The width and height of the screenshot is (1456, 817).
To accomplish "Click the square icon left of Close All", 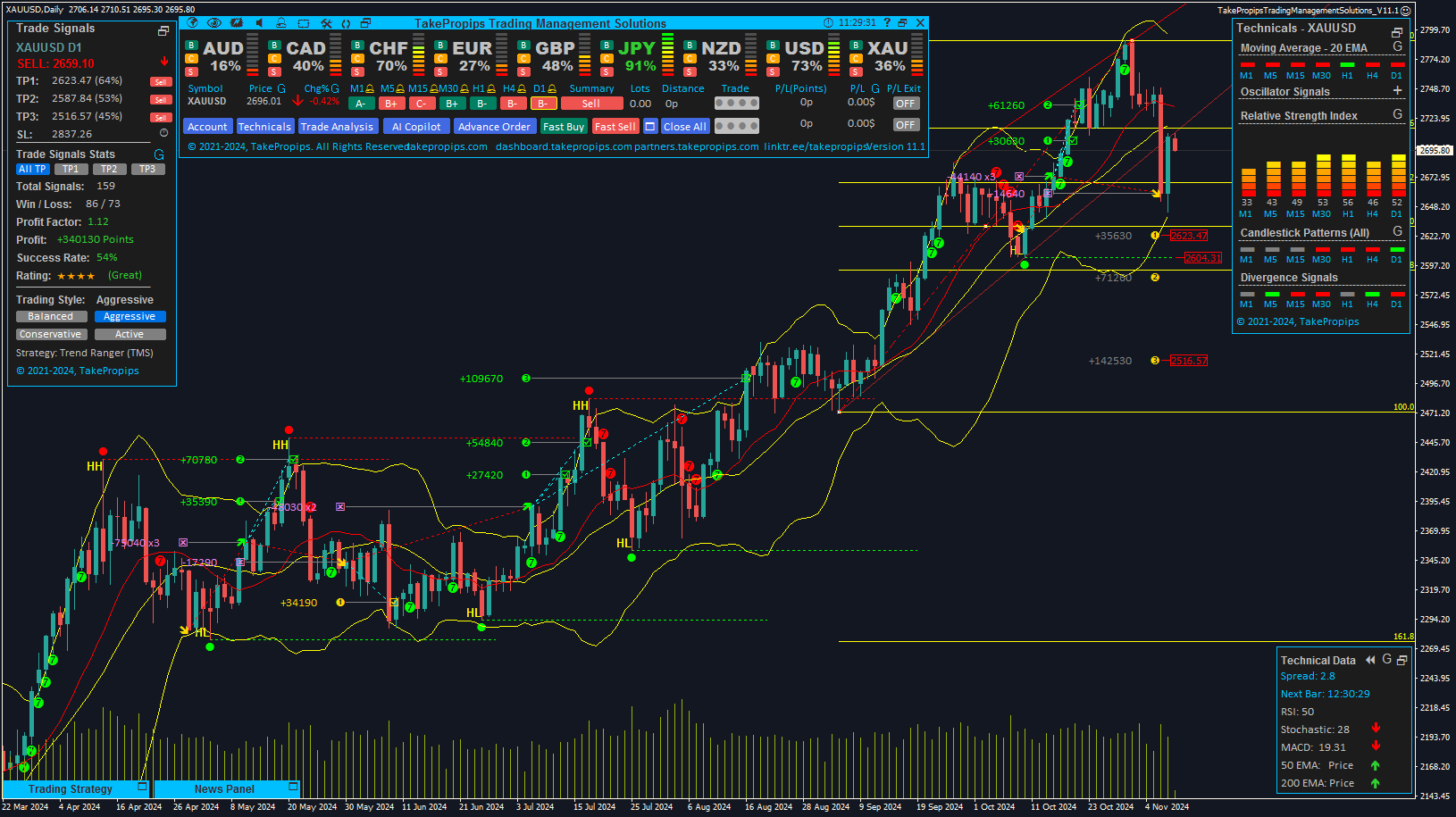I will click(650, 127).
